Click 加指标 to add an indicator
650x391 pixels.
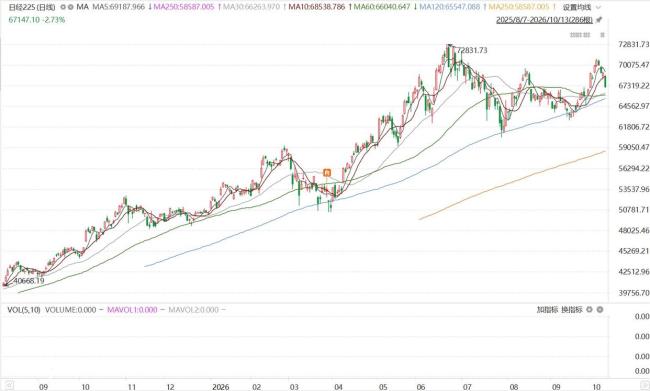547,309
